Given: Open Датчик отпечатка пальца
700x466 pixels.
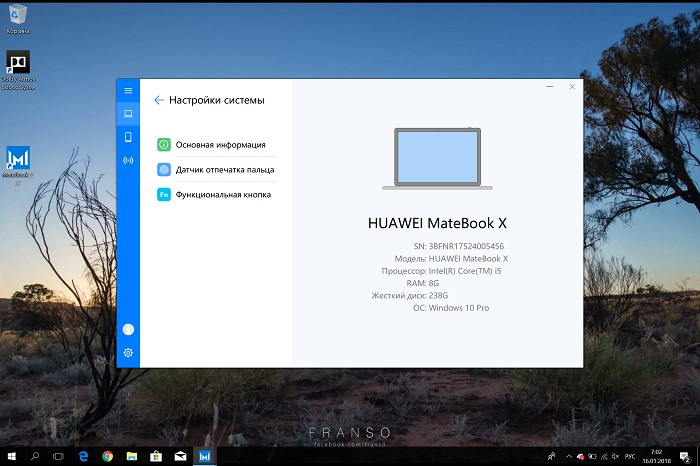Looking at the screenshot, I should (217, 170).
